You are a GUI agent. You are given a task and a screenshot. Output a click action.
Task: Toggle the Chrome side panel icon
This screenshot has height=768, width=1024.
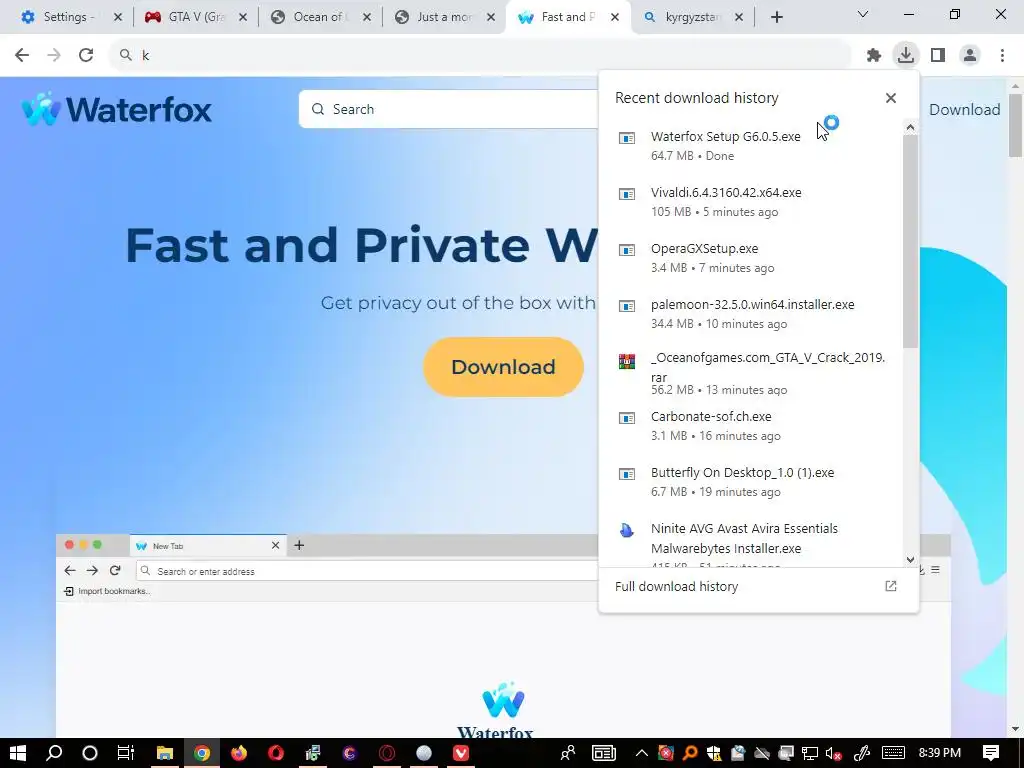coord(938,55)
